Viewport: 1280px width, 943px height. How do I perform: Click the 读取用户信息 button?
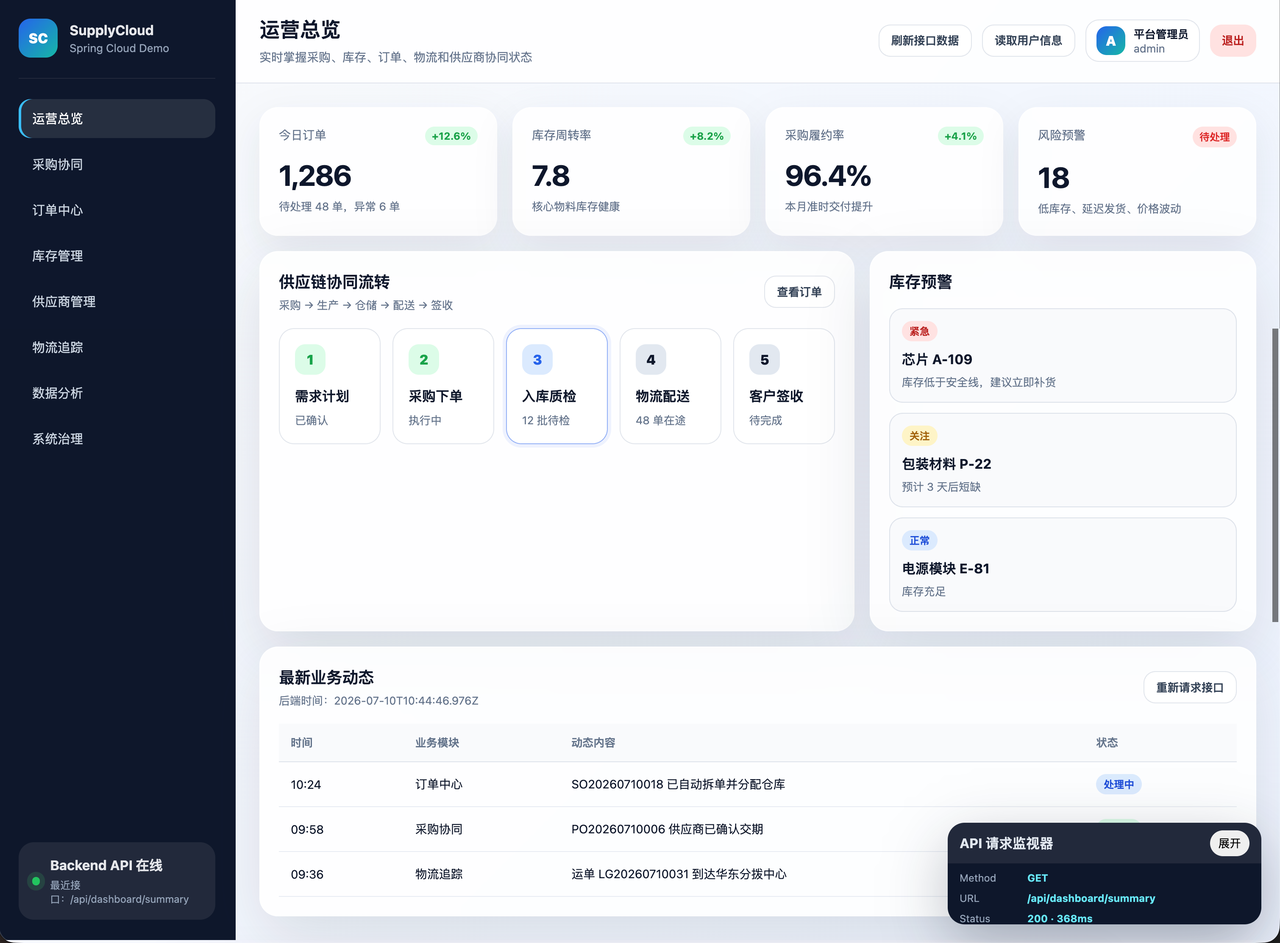(x=1028, y=41)
